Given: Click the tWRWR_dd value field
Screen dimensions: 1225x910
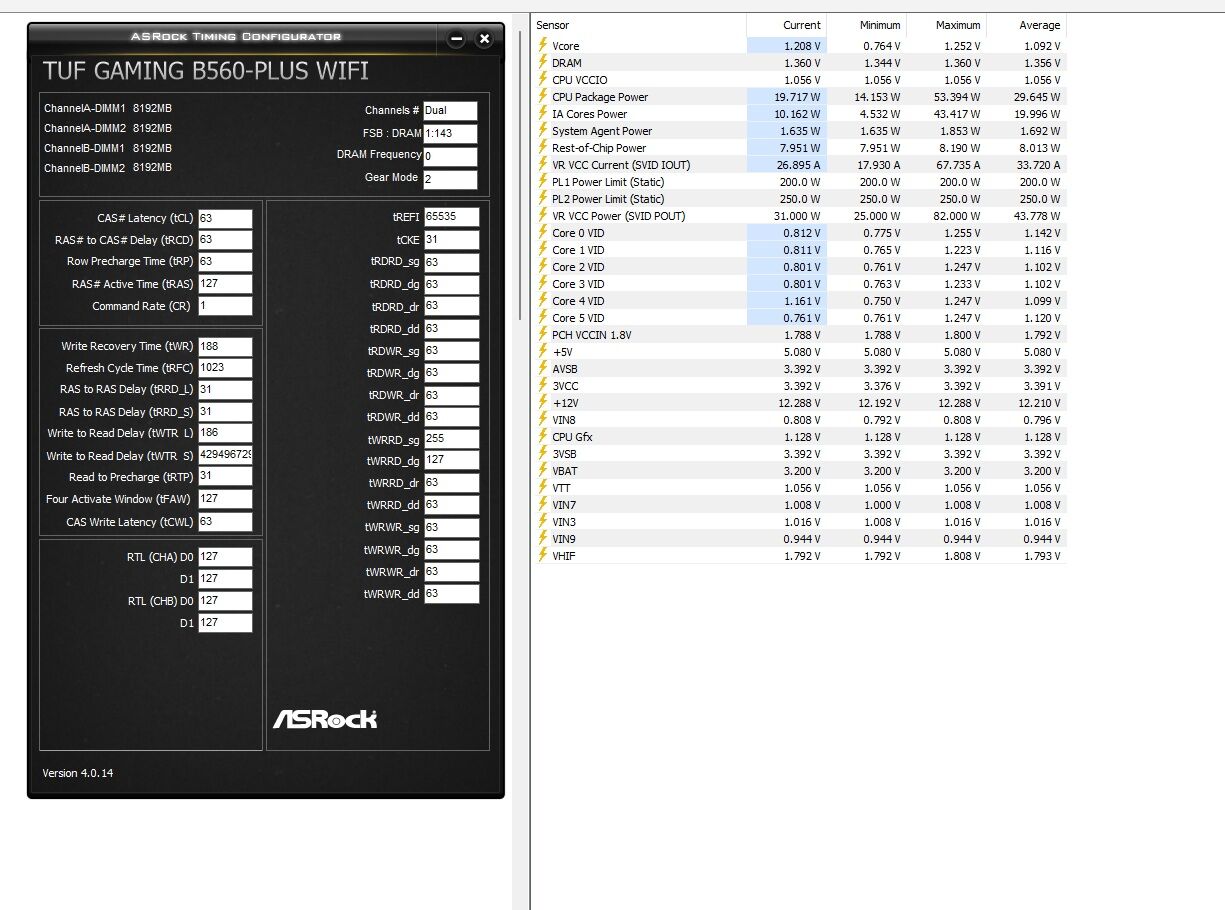Looking at the screenshot, I should pyautogui.click(x=451, y=594).
